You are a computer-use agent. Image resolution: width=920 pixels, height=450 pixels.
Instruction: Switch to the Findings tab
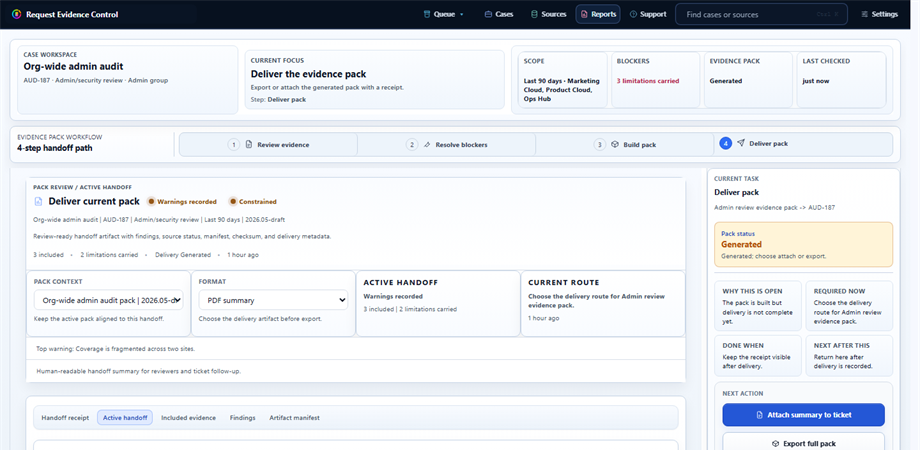(x=242, y=418)
